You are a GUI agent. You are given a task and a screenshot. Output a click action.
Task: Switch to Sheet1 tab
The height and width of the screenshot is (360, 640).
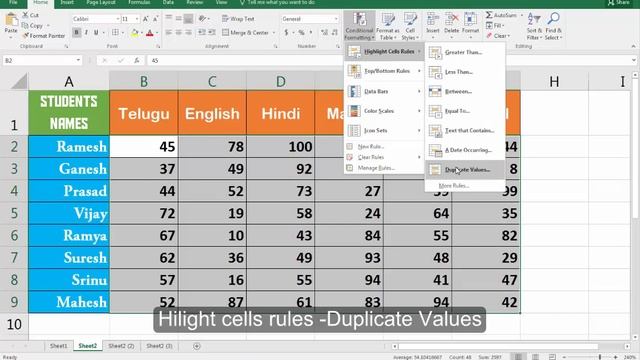58,346
